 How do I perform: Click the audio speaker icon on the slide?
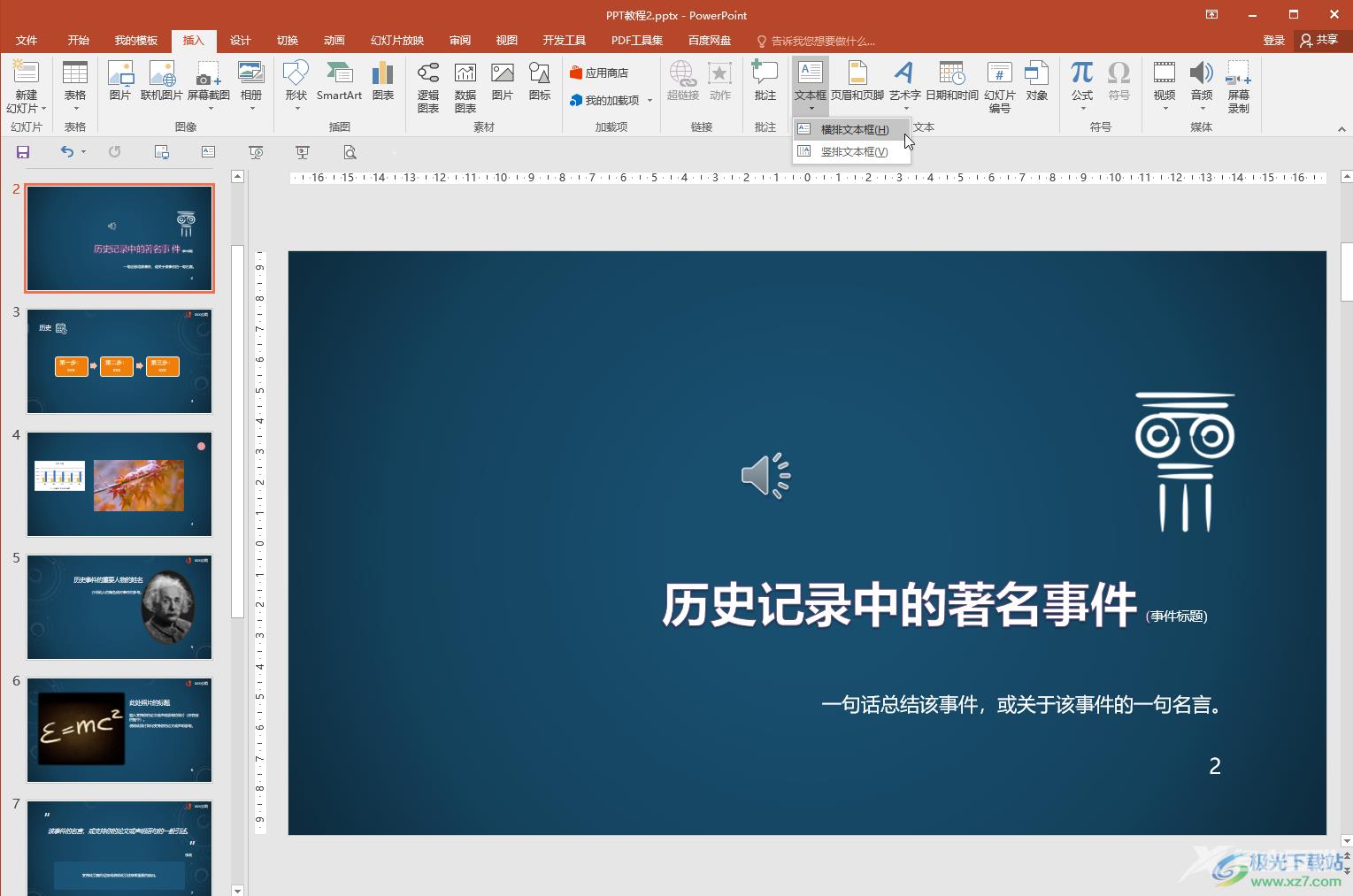tap(765, 476)
